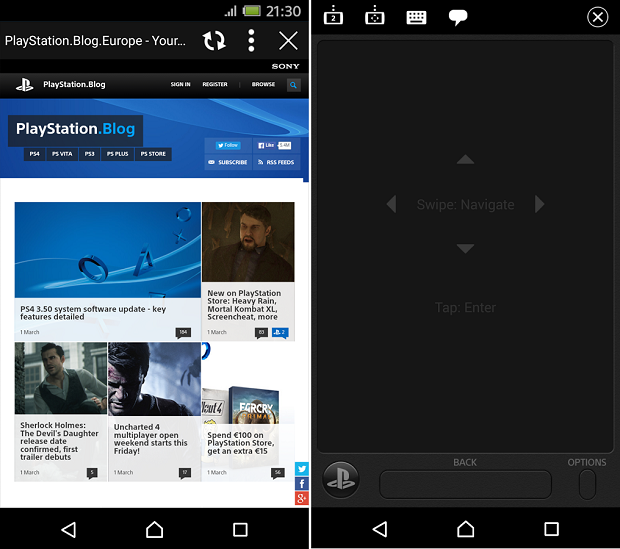Open the speech bubble comment icon
The height and width of the screenshot is (549, 620).
pyautogui.click(x=458, y=17)
